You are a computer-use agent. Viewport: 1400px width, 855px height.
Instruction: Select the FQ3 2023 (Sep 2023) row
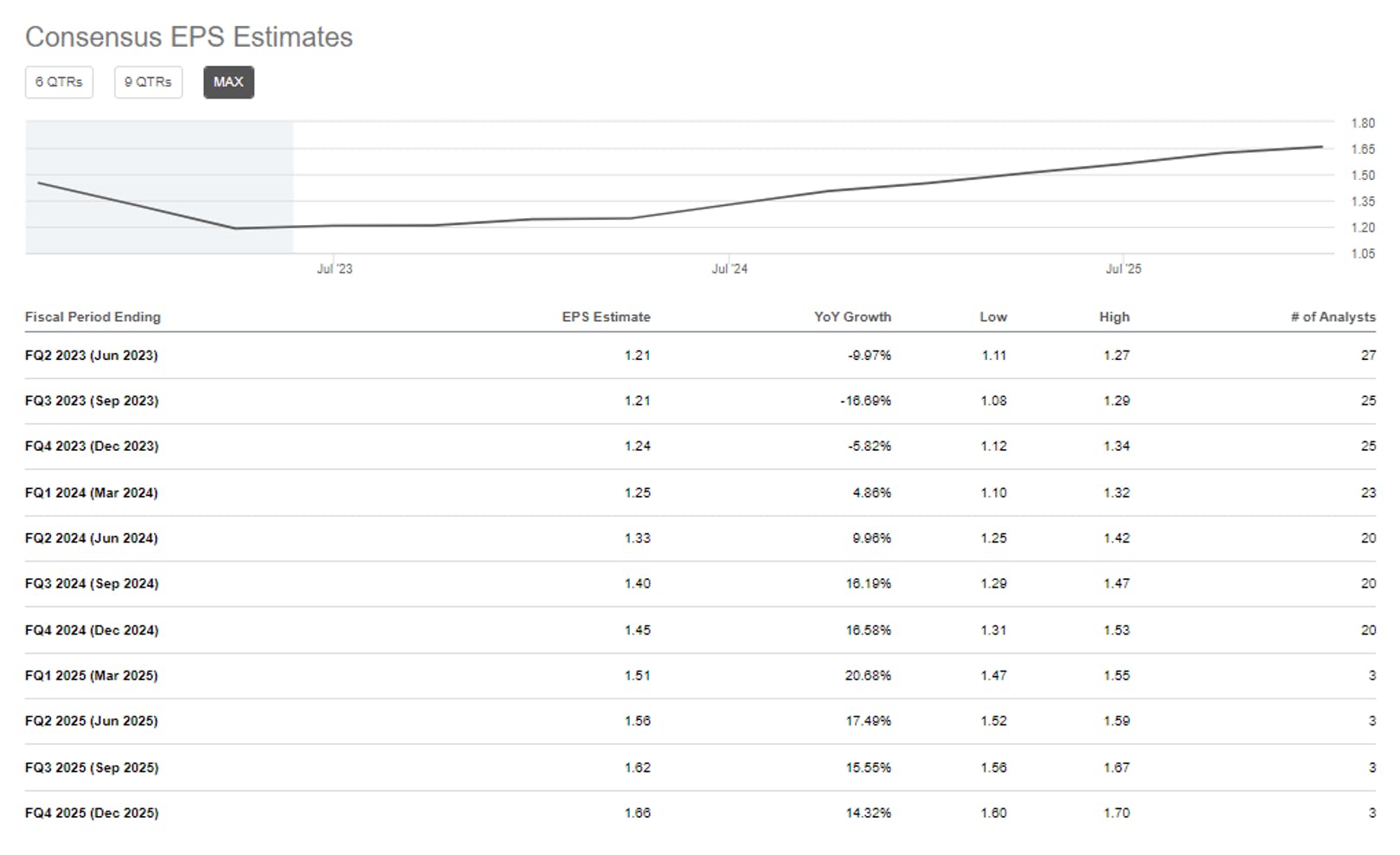tap(700, 401)
